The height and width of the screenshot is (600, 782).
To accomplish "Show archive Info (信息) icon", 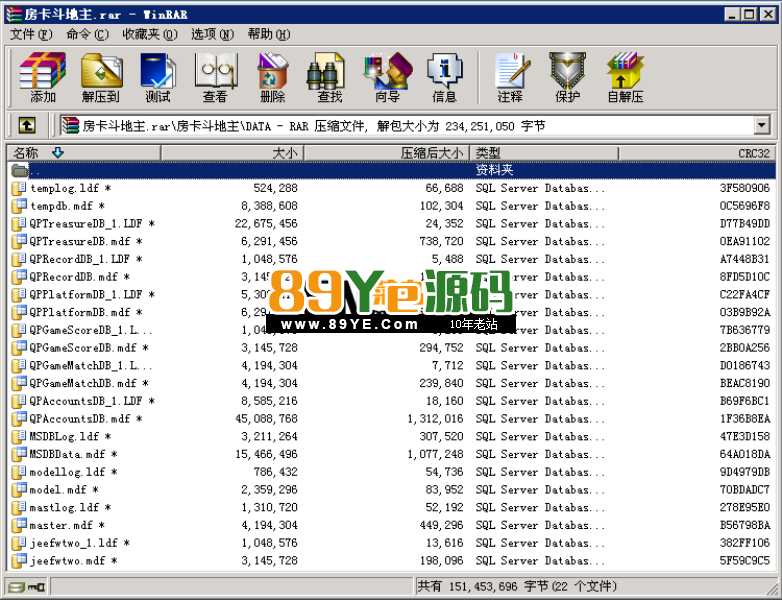I will (444, 77).
